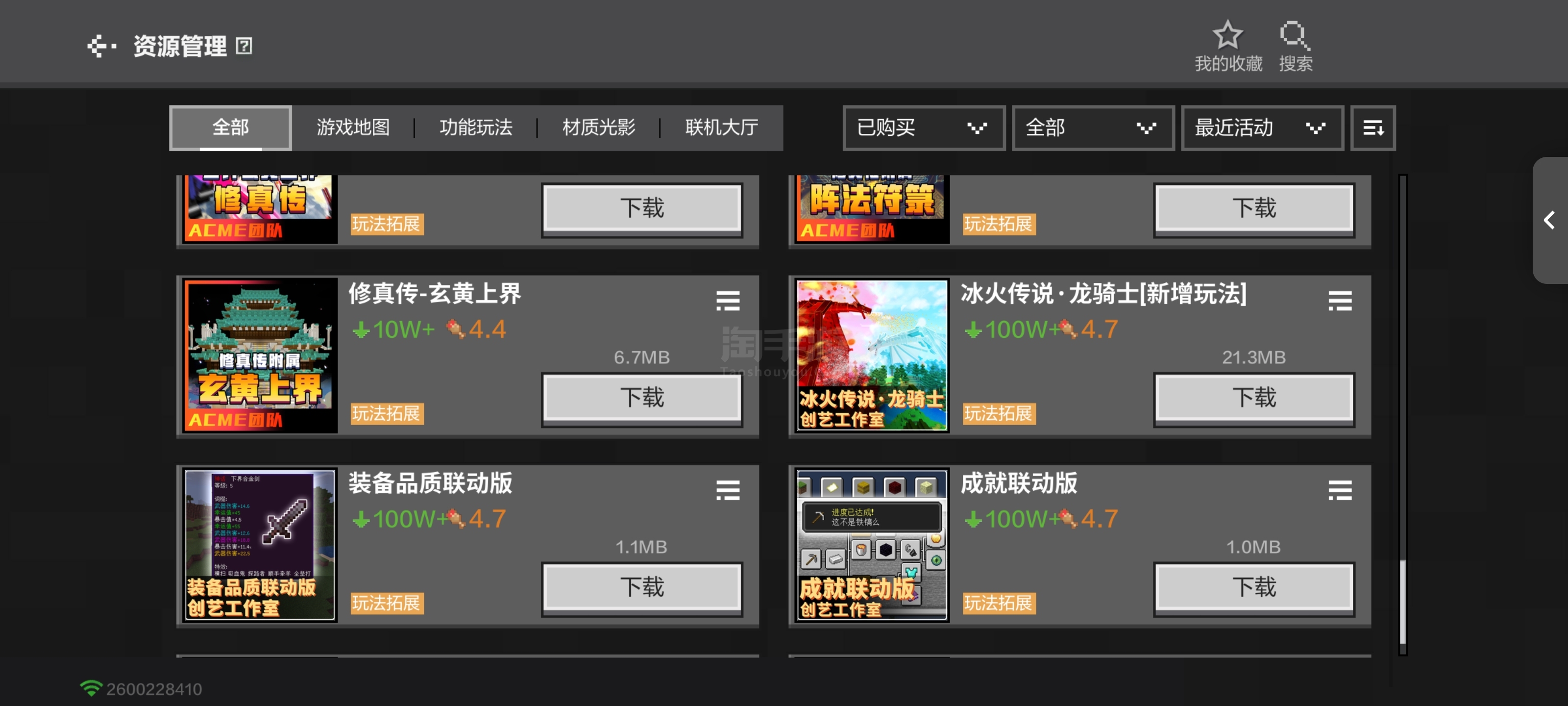Download 装备品质联动版 with 下载 button

click(641, 587)
